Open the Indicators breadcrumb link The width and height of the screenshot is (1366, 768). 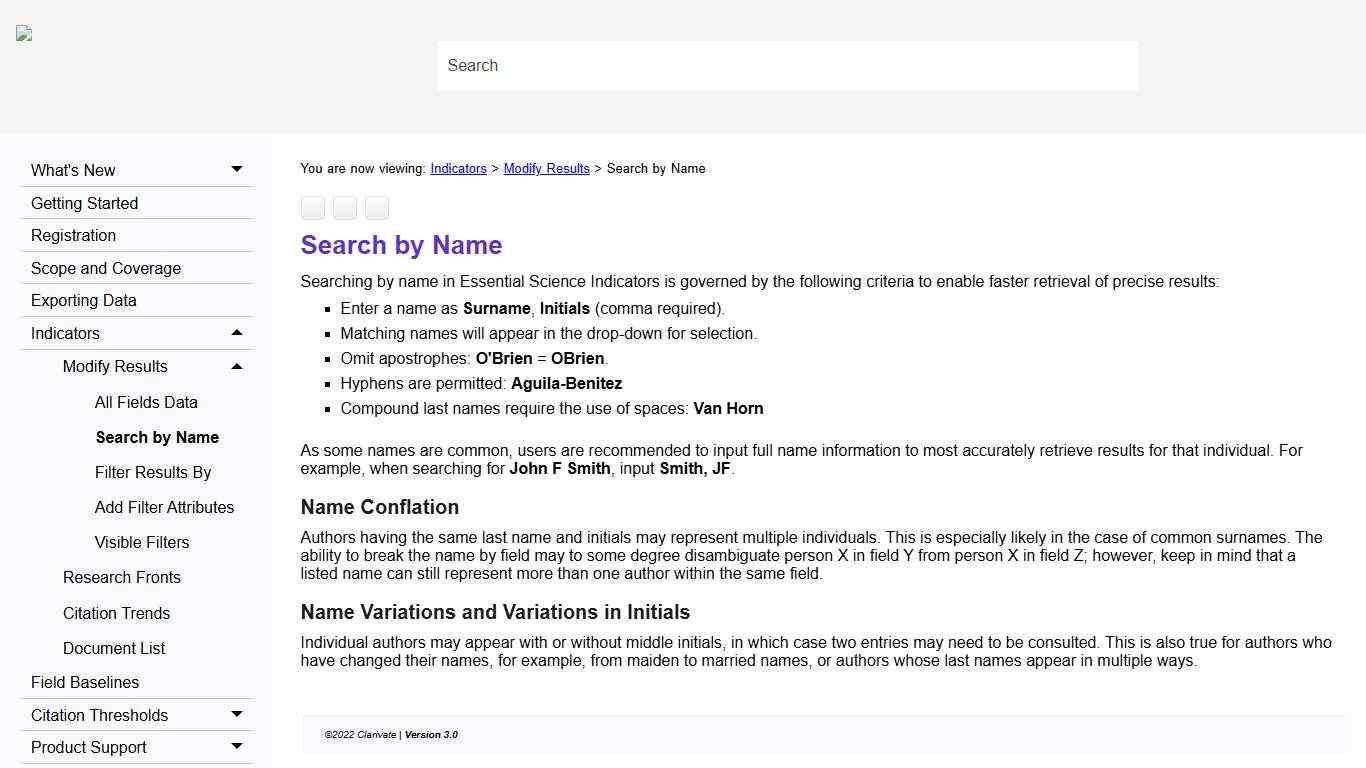coord(458,168)
